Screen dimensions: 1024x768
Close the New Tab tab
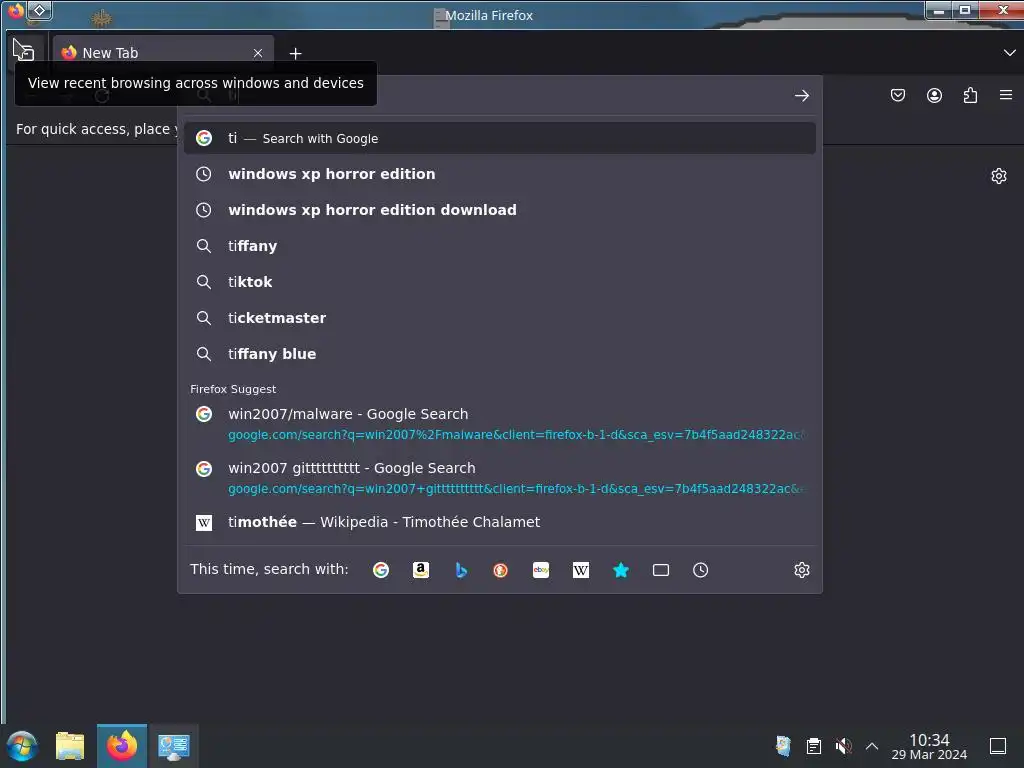pos(258,54)
